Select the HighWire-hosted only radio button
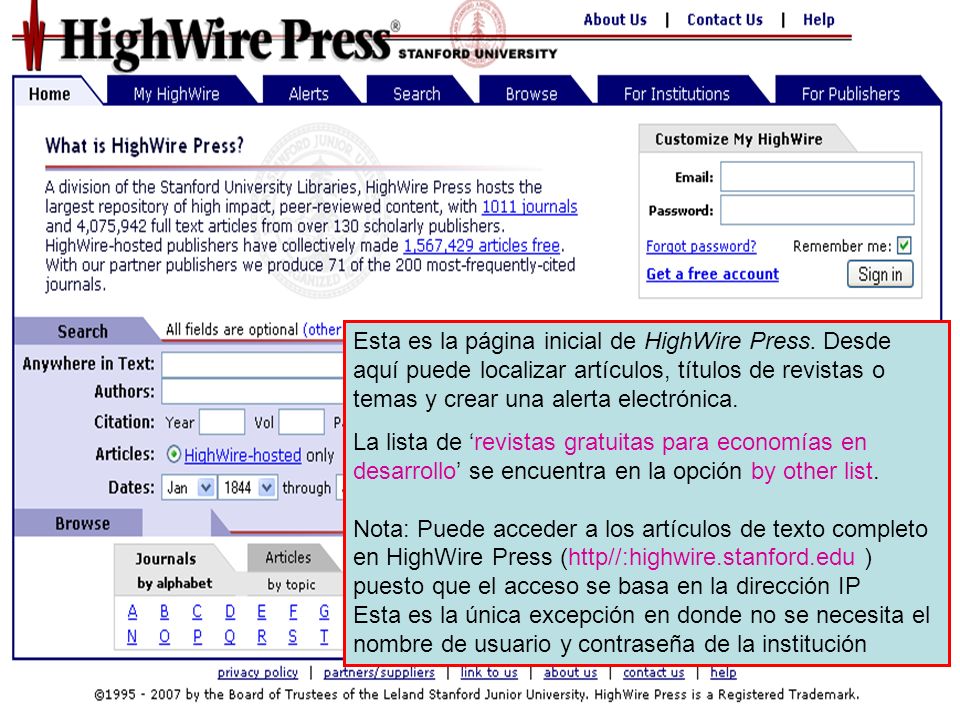 point(174,454)
